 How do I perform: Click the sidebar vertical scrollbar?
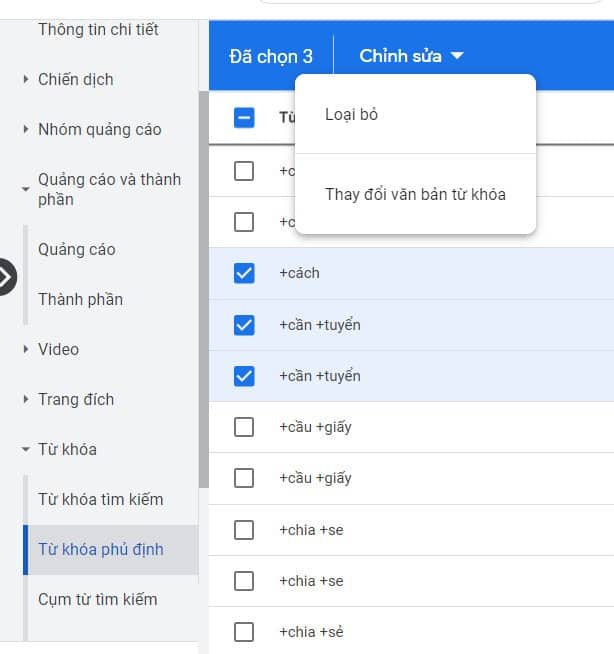click(x=203, y=290)
